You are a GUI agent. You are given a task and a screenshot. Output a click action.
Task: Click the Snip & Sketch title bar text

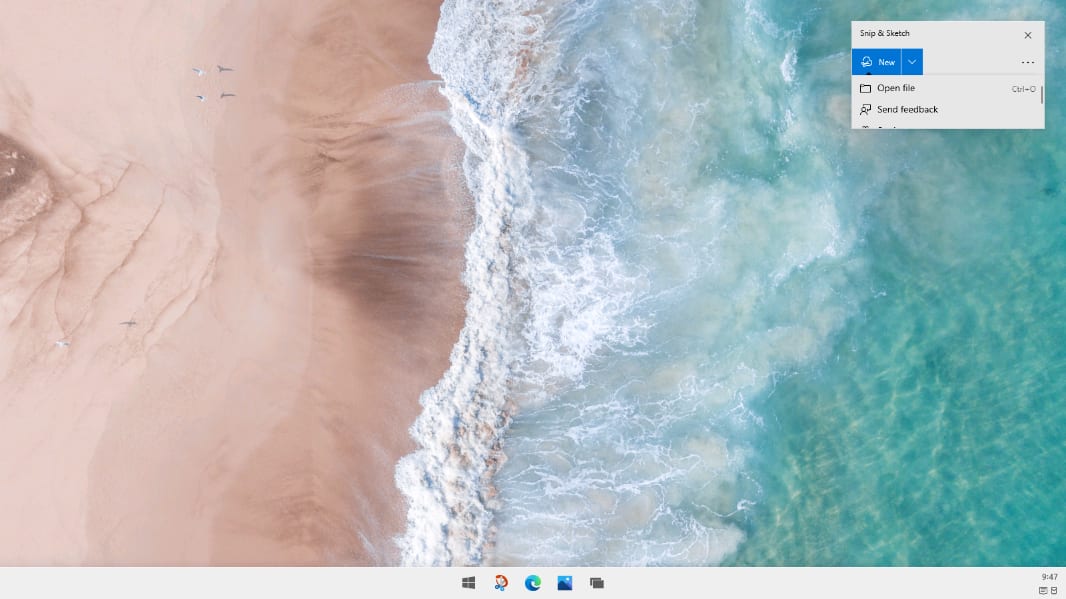click(x=885, y=34)
